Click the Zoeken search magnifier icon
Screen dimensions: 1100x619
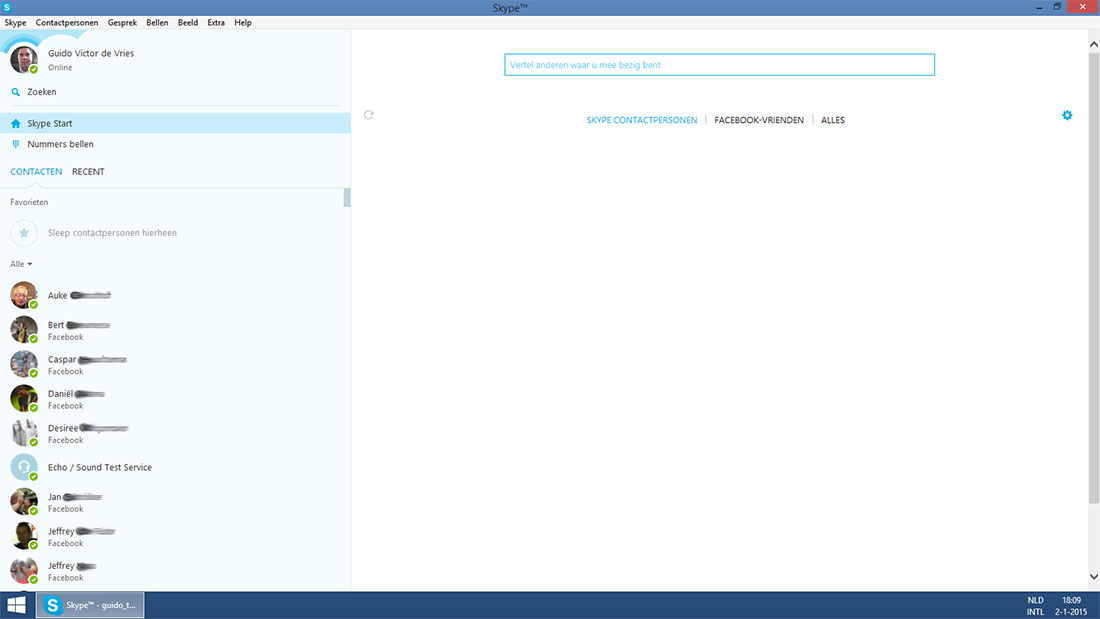coord(15,92)
